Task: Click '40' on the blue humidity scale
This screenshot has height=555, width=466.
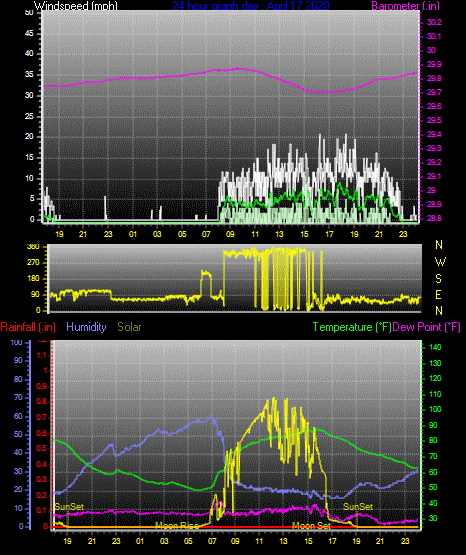Action: click(18, 452)
